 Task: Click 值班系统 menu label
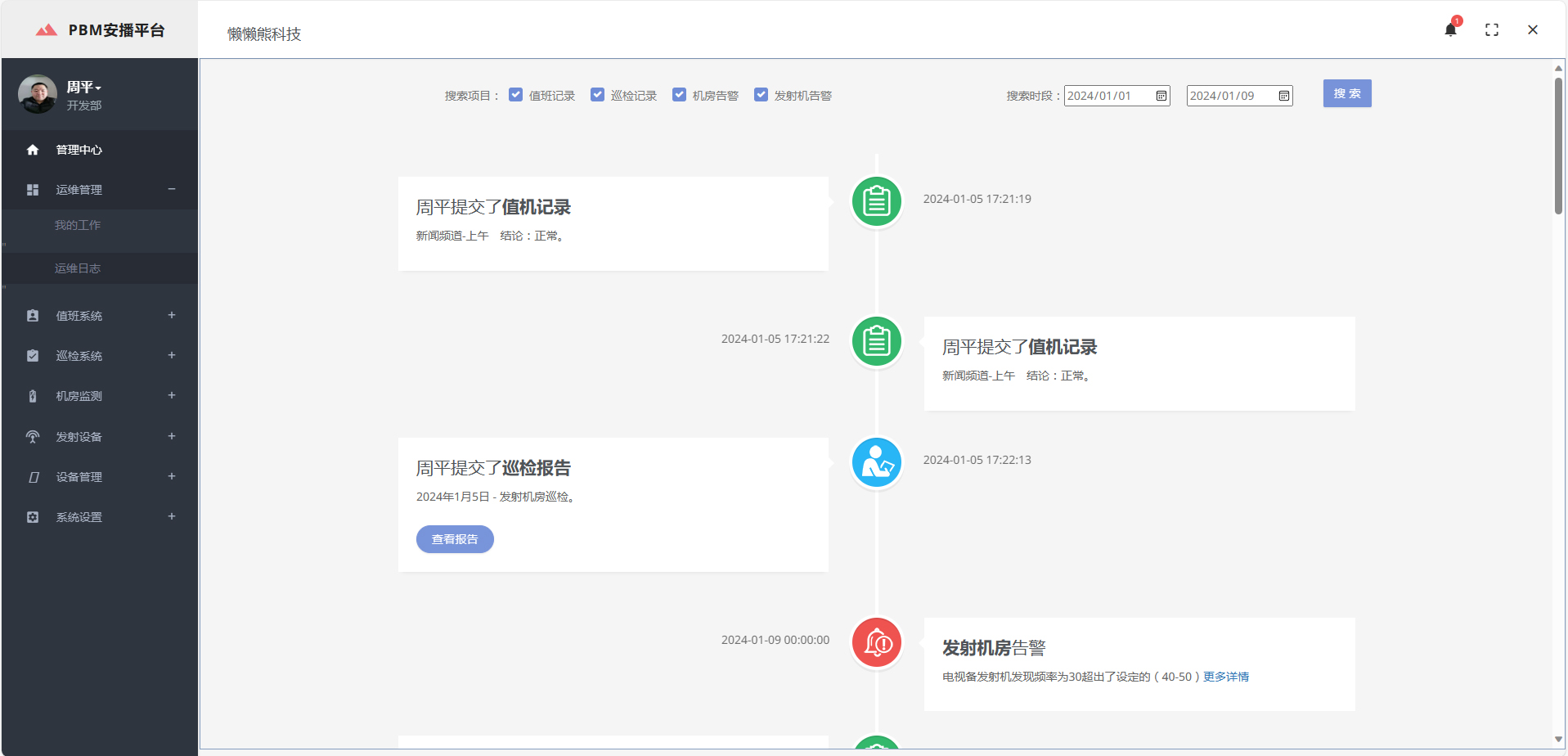pos(79,316)
